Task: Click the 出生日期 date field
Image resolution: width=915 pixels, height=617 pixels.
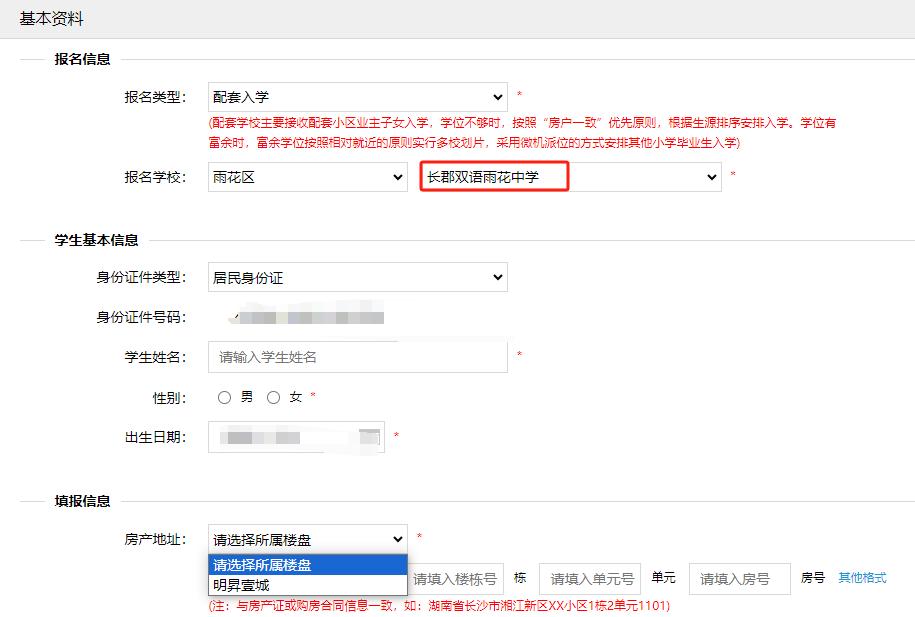Action: [283, 437]
